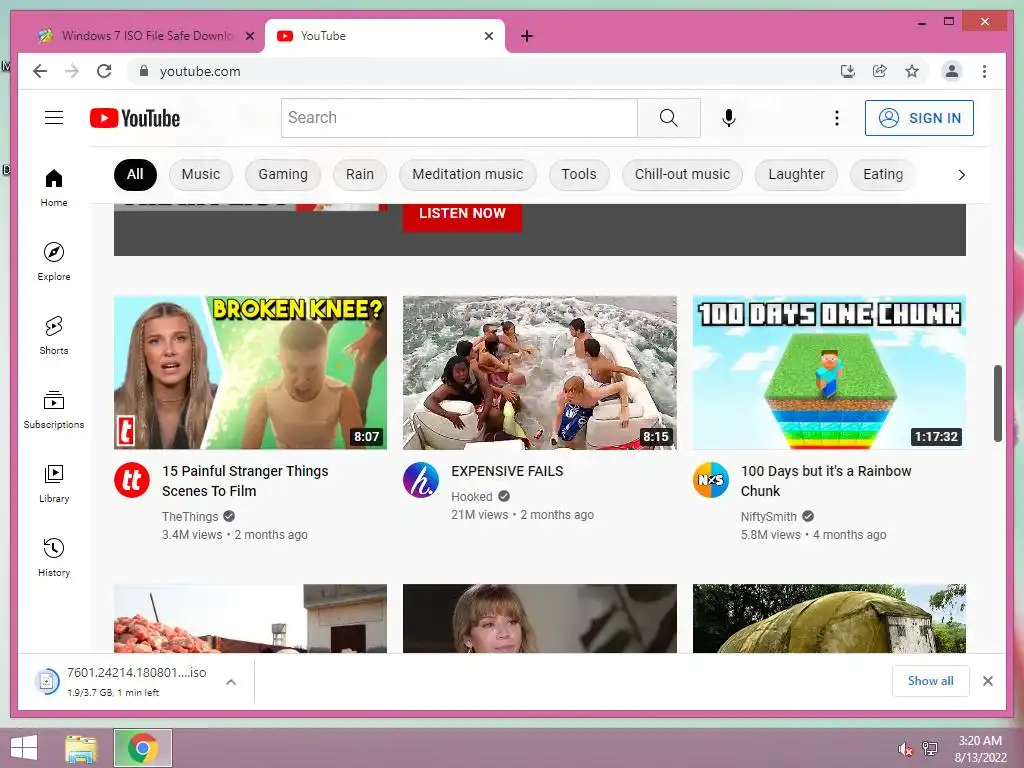This screenshot has width=1024, height=768.
Task: Open NiftySmith channel avatar
Action: pos(711,480)
